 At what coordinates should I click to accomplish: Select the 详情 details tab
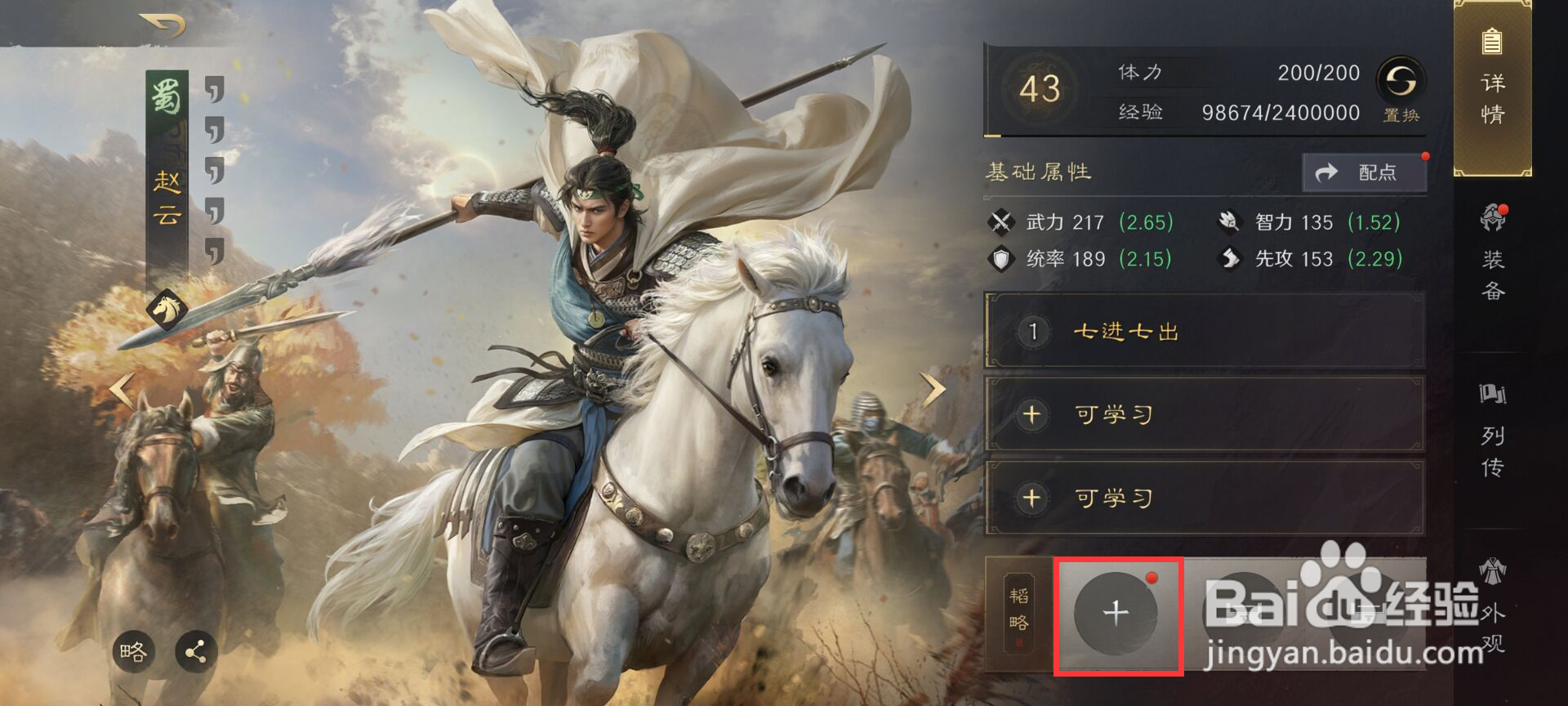[x=1493, y=88]
